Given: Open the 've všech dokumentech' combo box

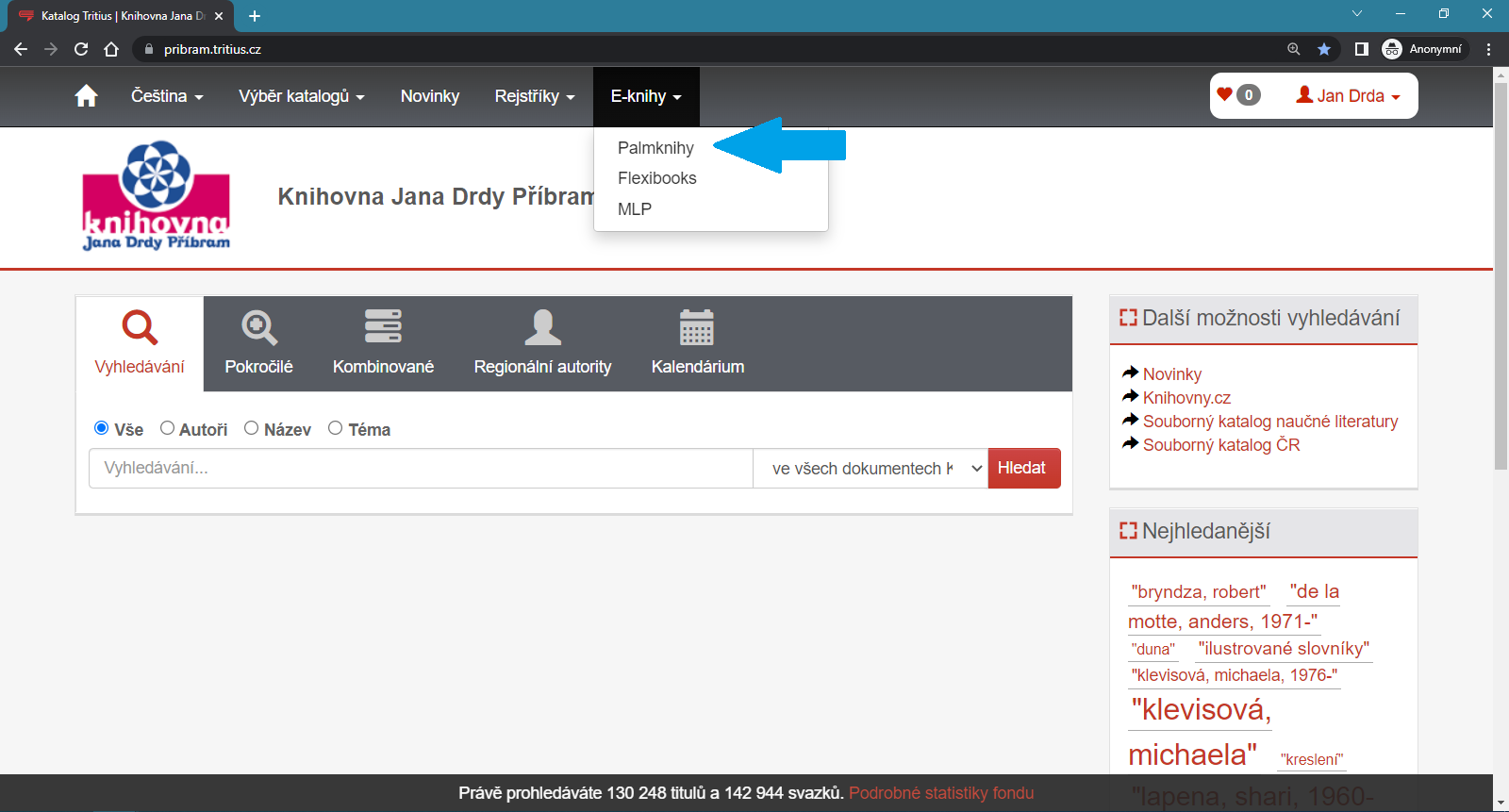Looking at the screenshot, I should 871,468.
